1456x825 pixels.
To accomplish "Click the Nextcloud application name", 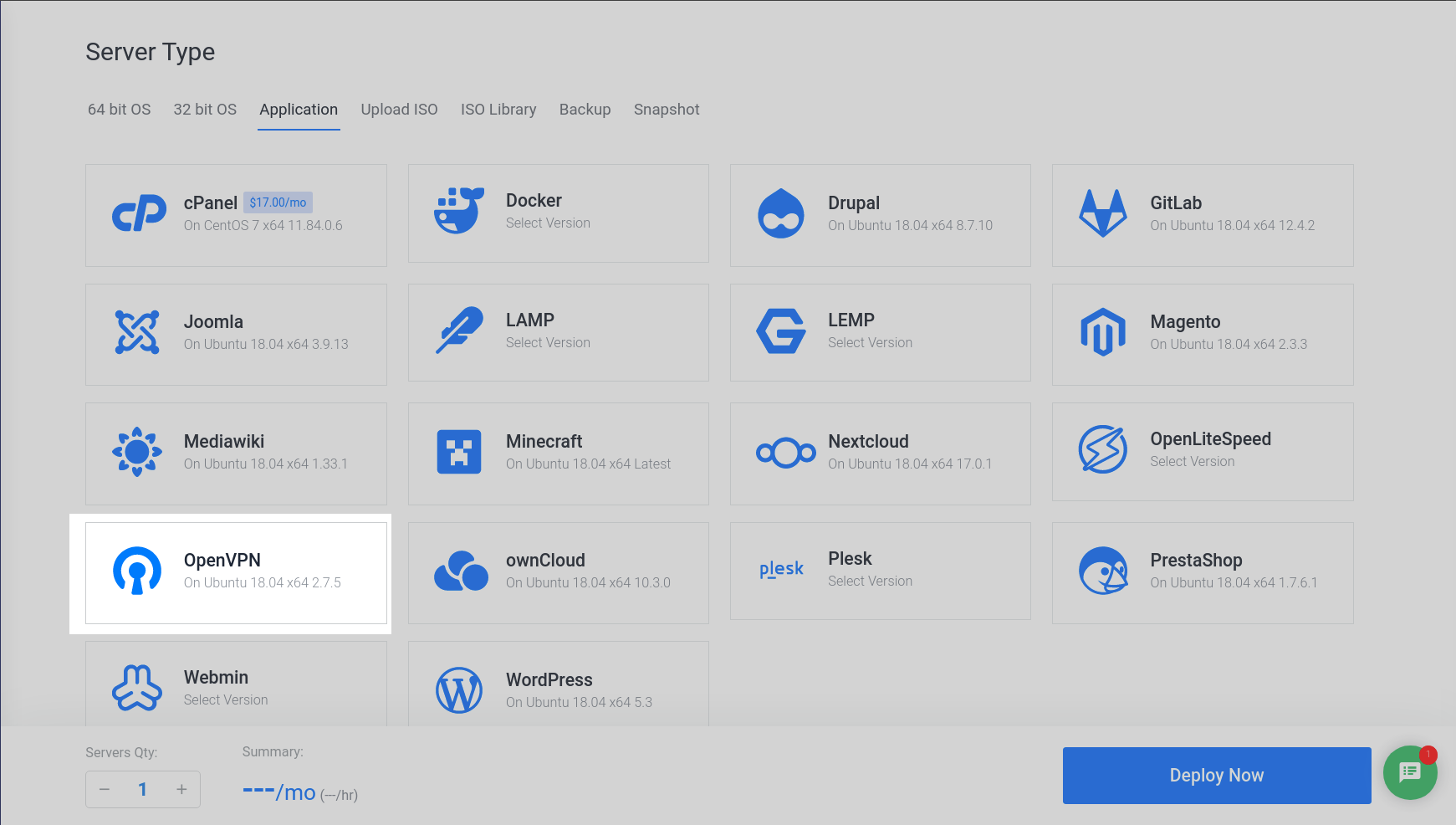I will coord(868,442).
